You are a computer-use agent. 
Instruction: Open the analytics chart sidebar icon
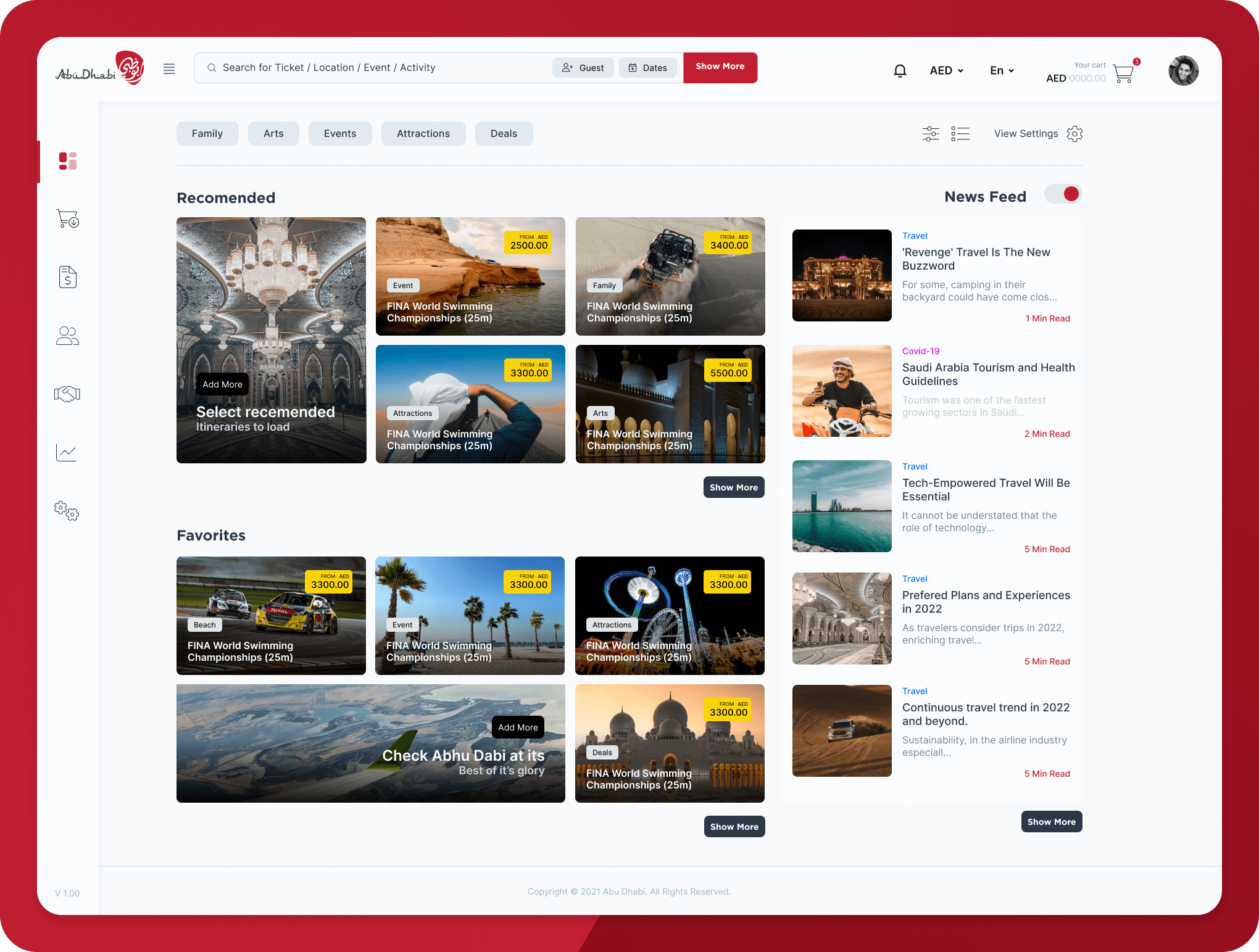click(67, 452)
